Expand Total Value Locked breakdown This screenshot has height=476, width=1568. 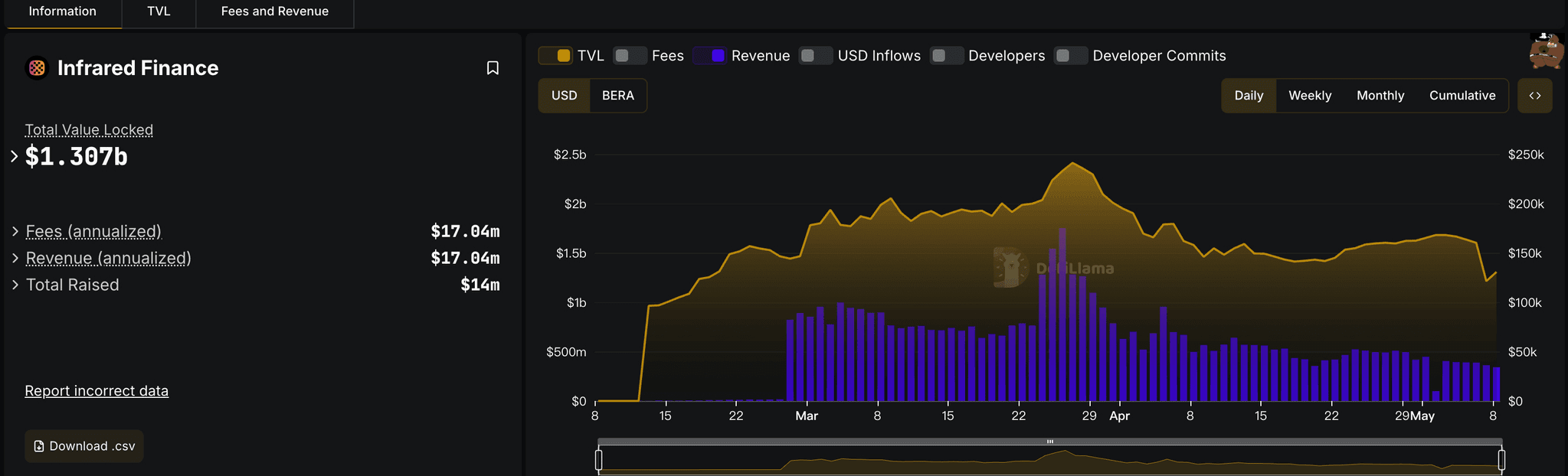[x=14, y=156]
